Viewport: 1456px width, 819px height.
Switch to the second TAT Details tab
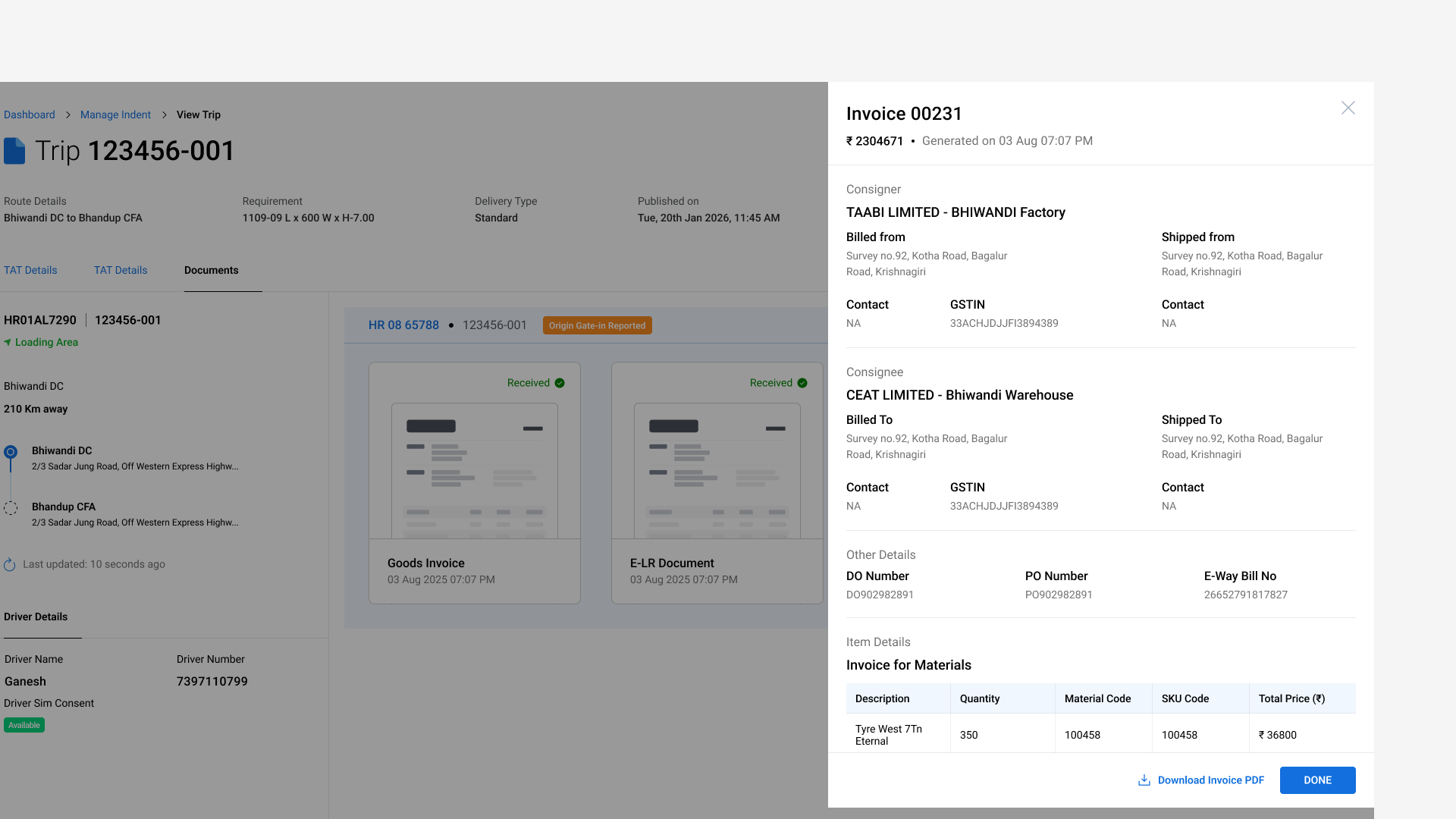click(121, 271)
